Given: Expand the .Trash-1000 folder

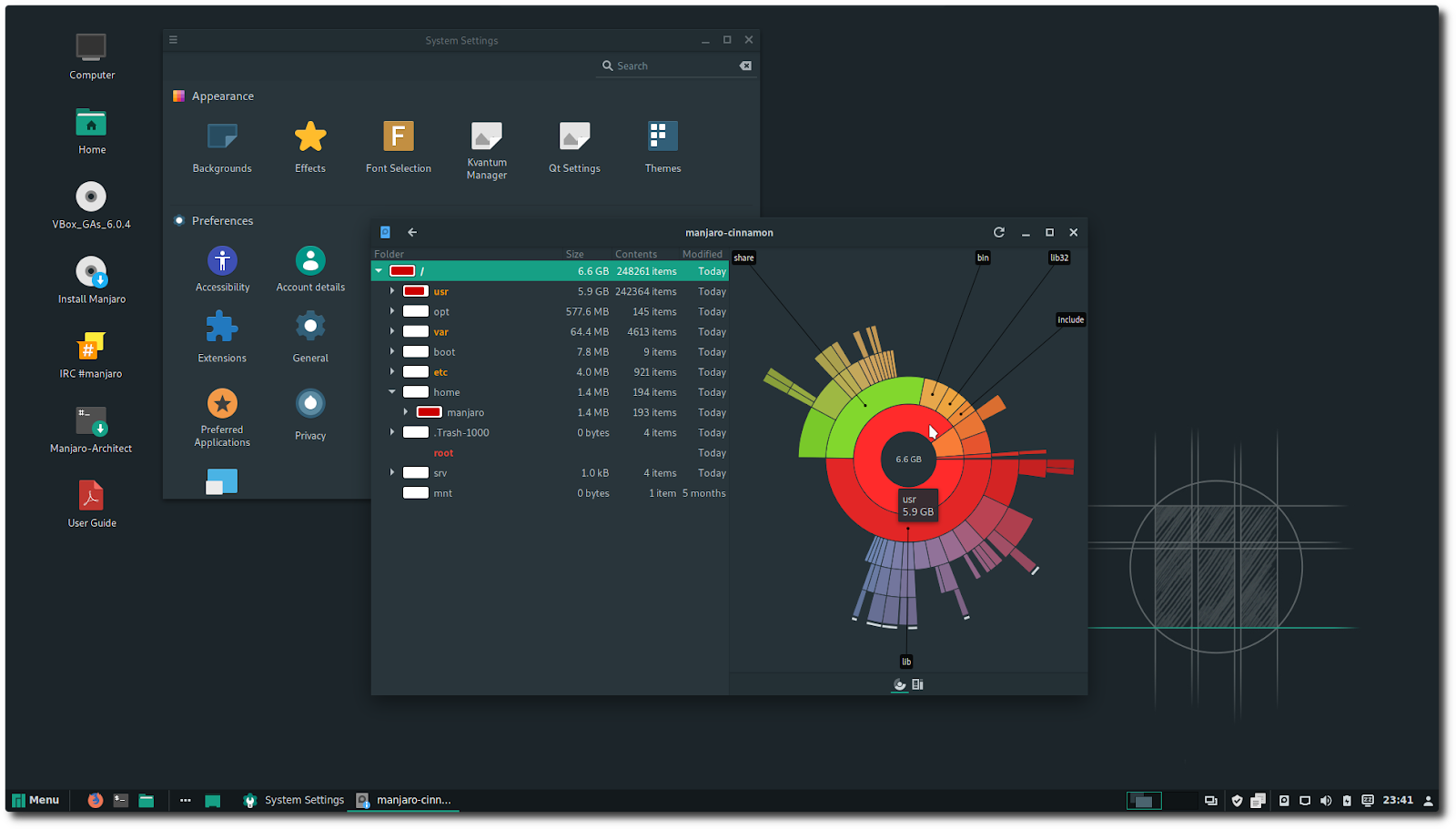Looking at the screenshot, I should pos(392,432).
